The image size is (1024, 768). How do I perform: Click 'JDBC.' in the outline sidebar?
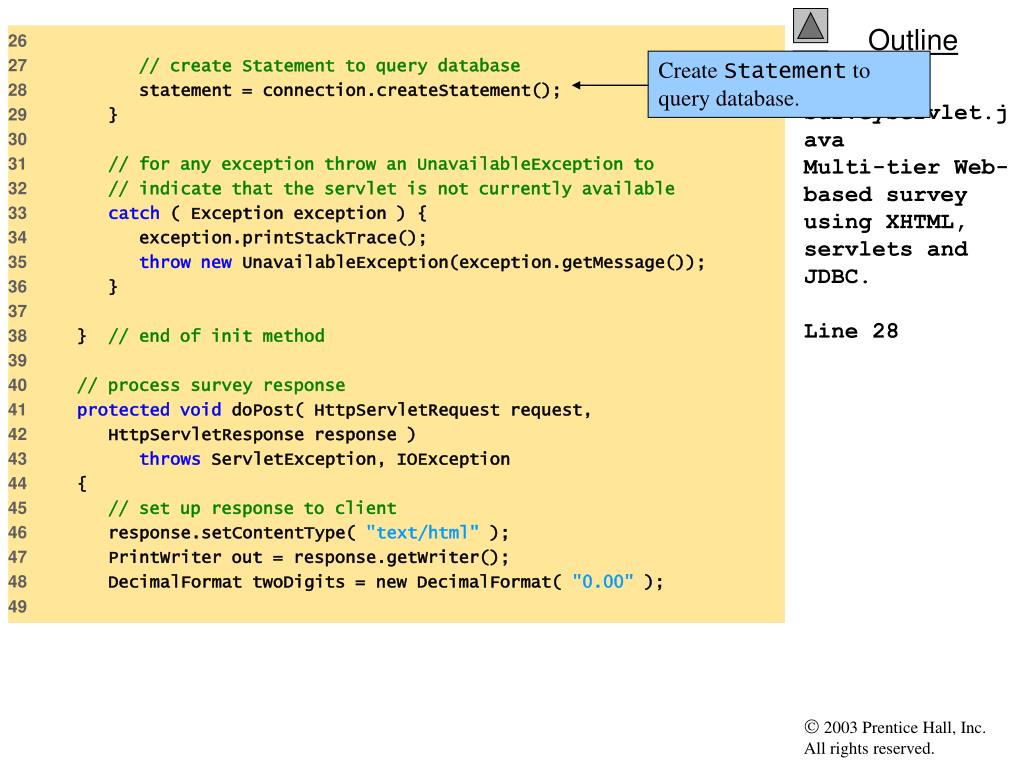coord(836,277)
